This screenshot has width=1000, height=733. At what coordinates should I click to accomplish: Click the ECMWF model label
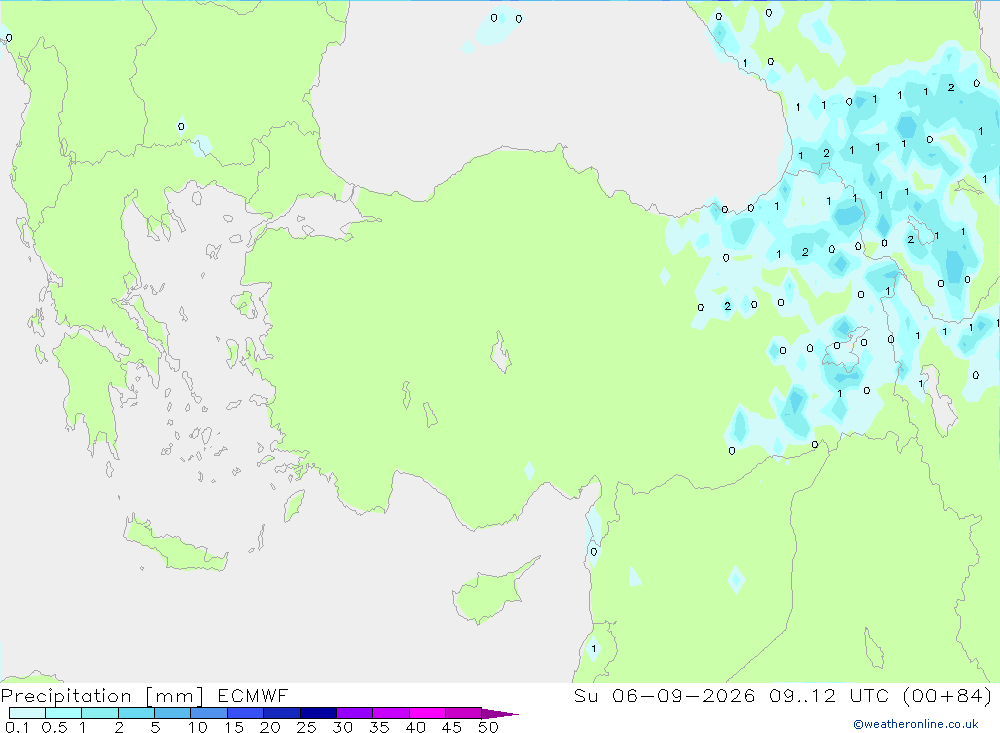[x=253, y=696]
